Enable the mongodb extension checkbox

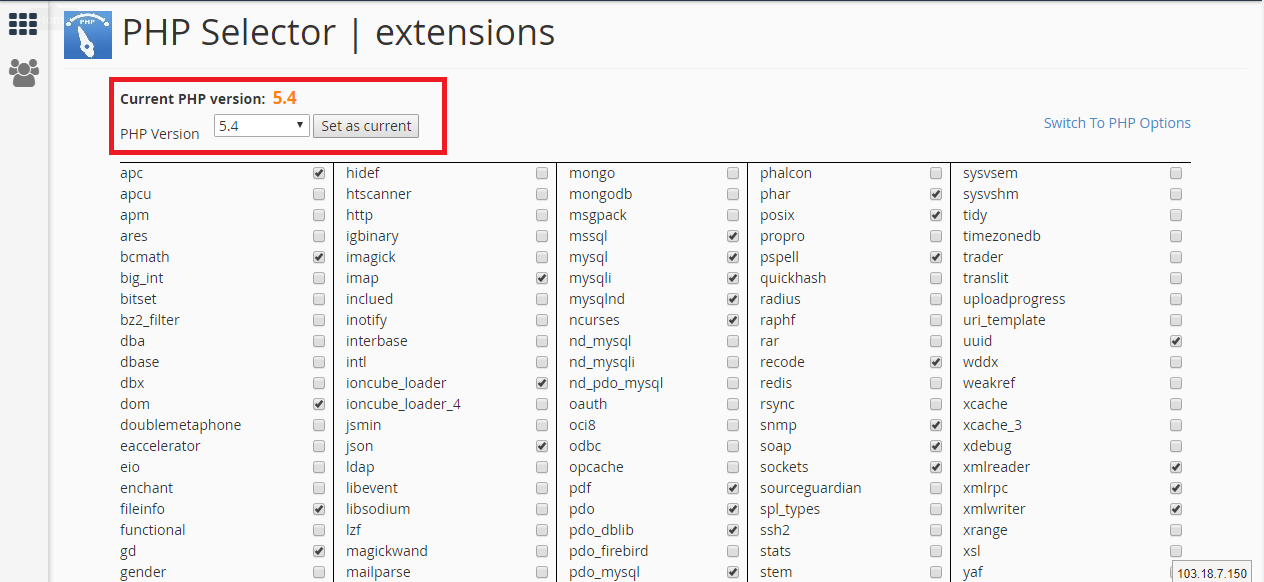click(x=733, y=194)
